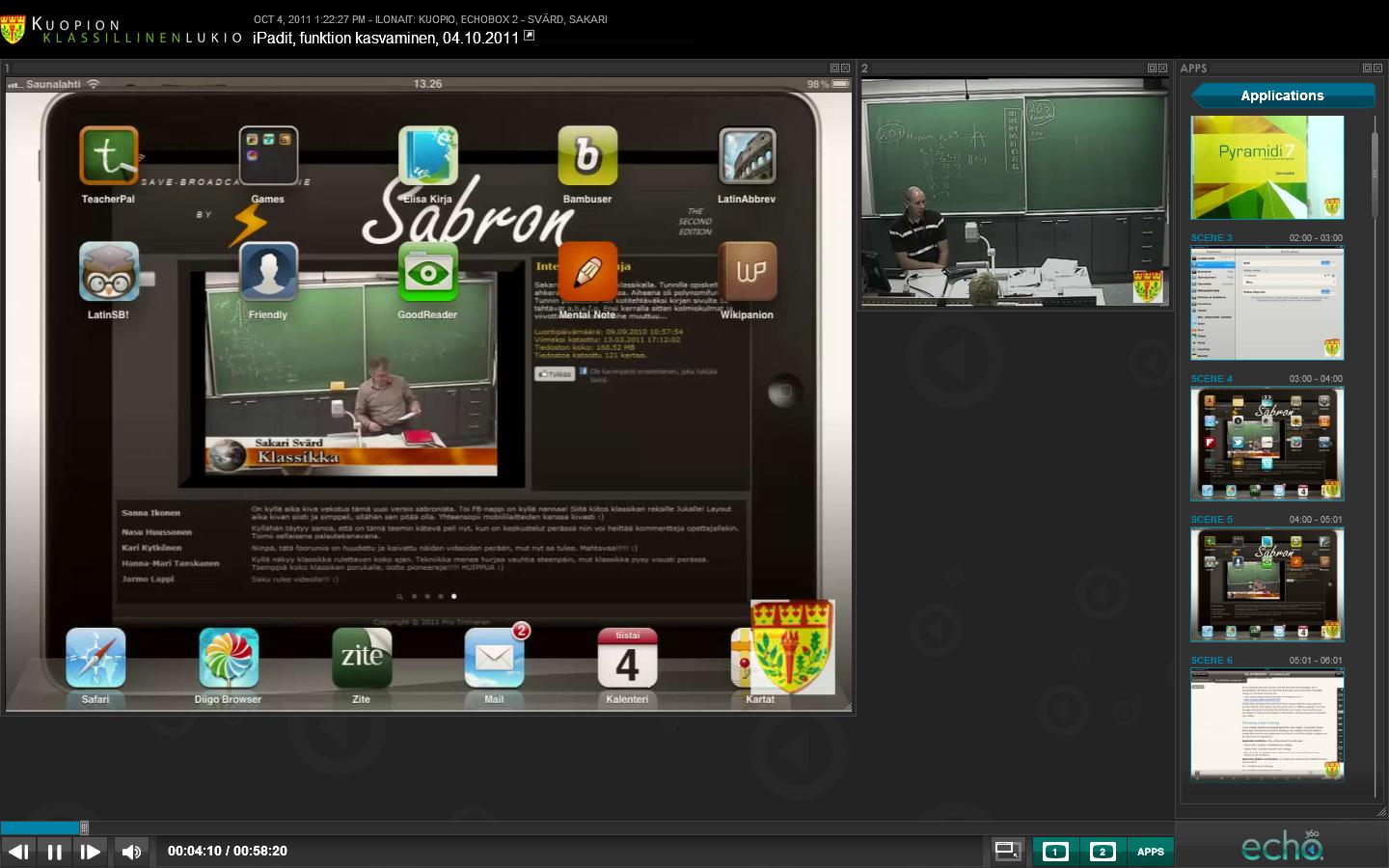Pause the lecture playback
Image resolution: width=1389 pixels, height=868 pixels.
tap(54, 852)
